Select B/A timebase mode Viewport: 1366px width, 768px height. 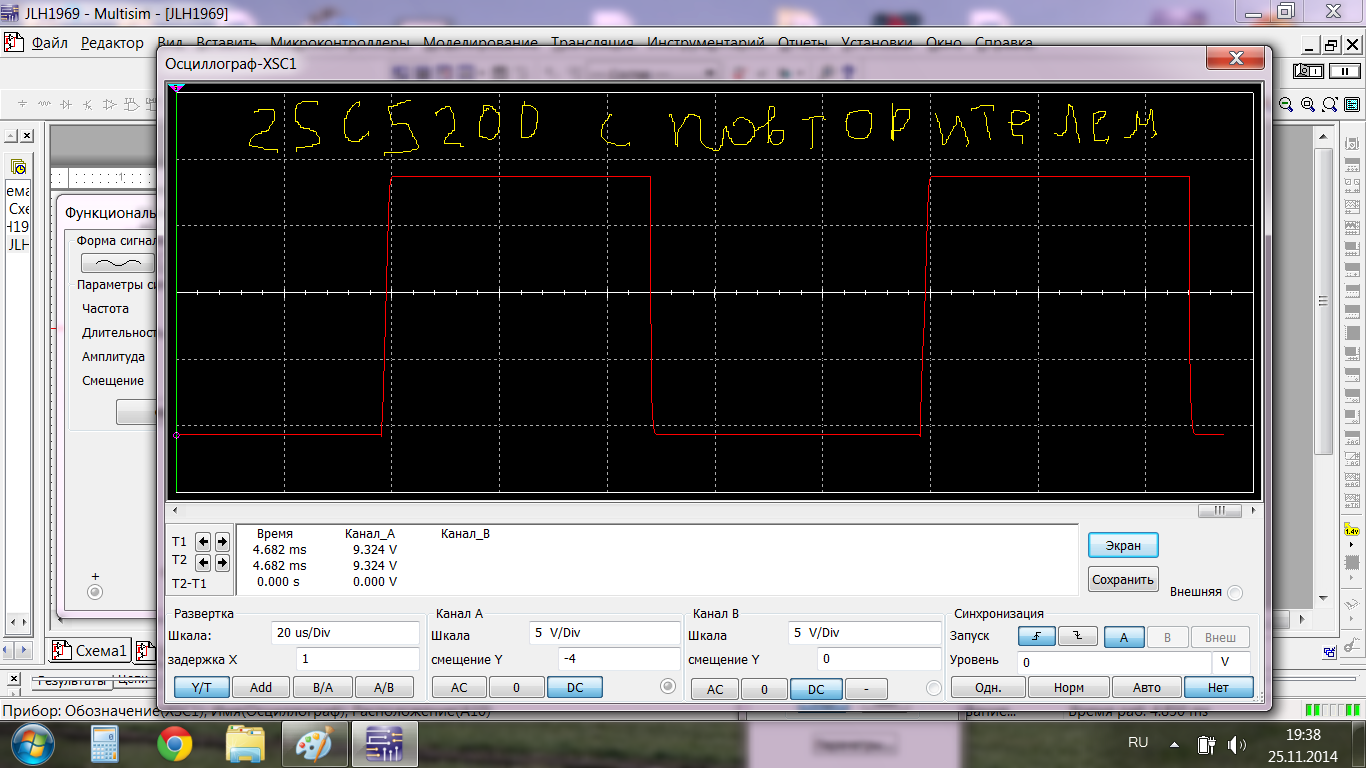pos(323,687)
